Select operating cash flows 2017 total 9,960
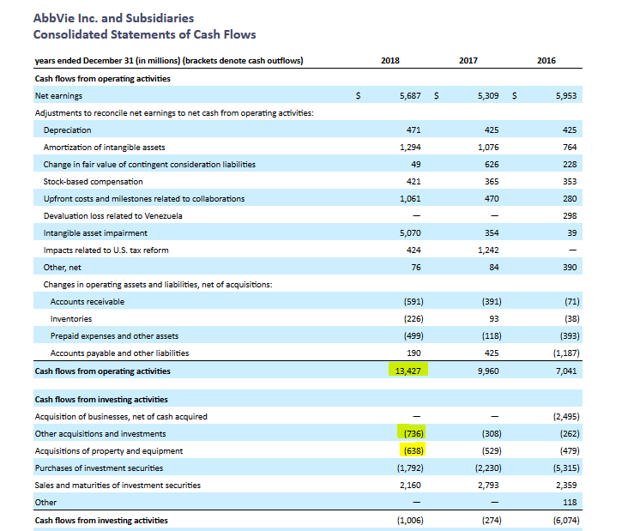640x531 pixels. pos(488,371)
